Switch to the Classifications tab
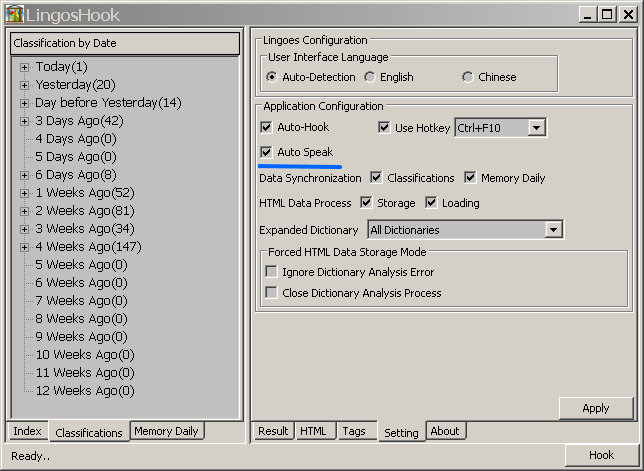 [89, 432]
